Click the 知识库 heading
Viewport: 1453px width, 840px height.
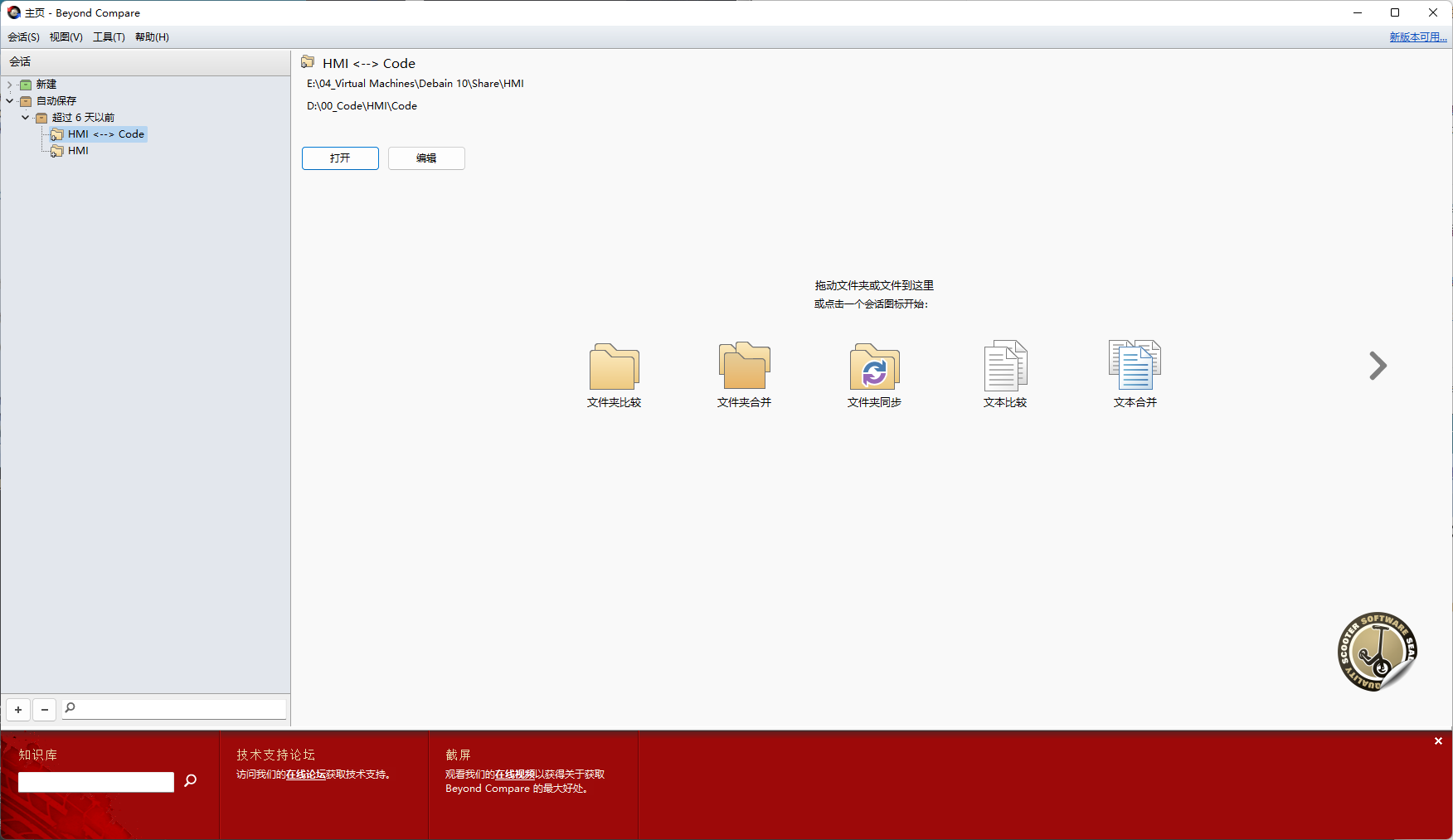click(38, 755)
